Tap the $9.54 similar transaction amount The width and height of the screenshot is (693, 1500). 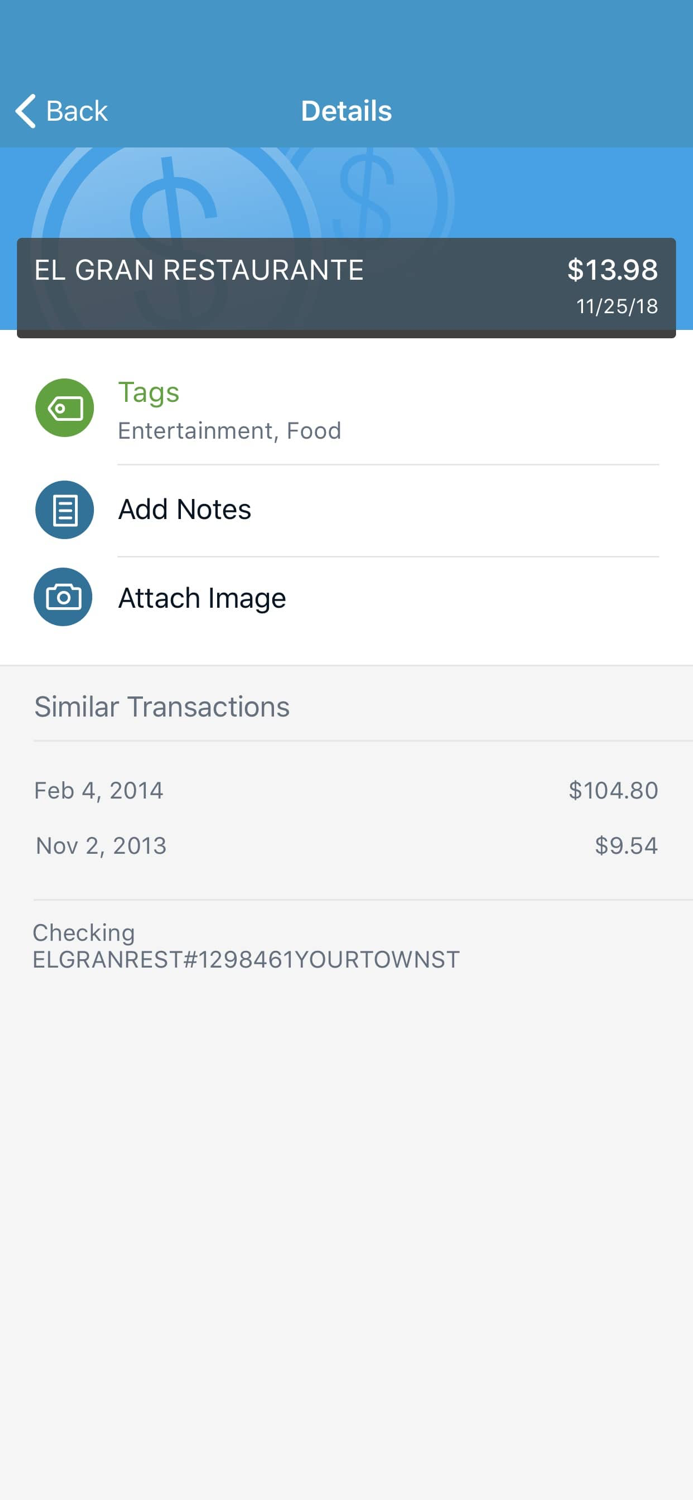pos(626,846)
